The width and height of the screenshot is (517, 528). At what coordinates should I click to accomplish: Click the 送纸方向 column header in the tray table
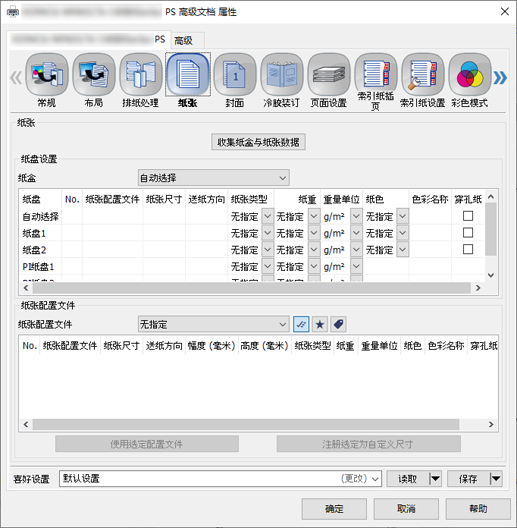(x=206, y=199)
